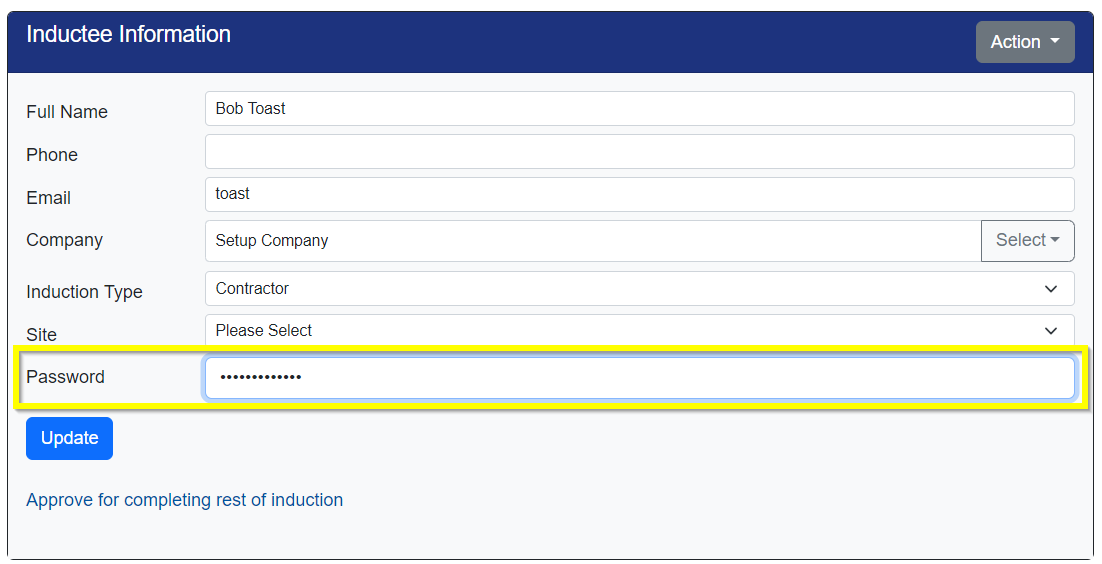Open the Action dropdown menu

pos(1025,42)
